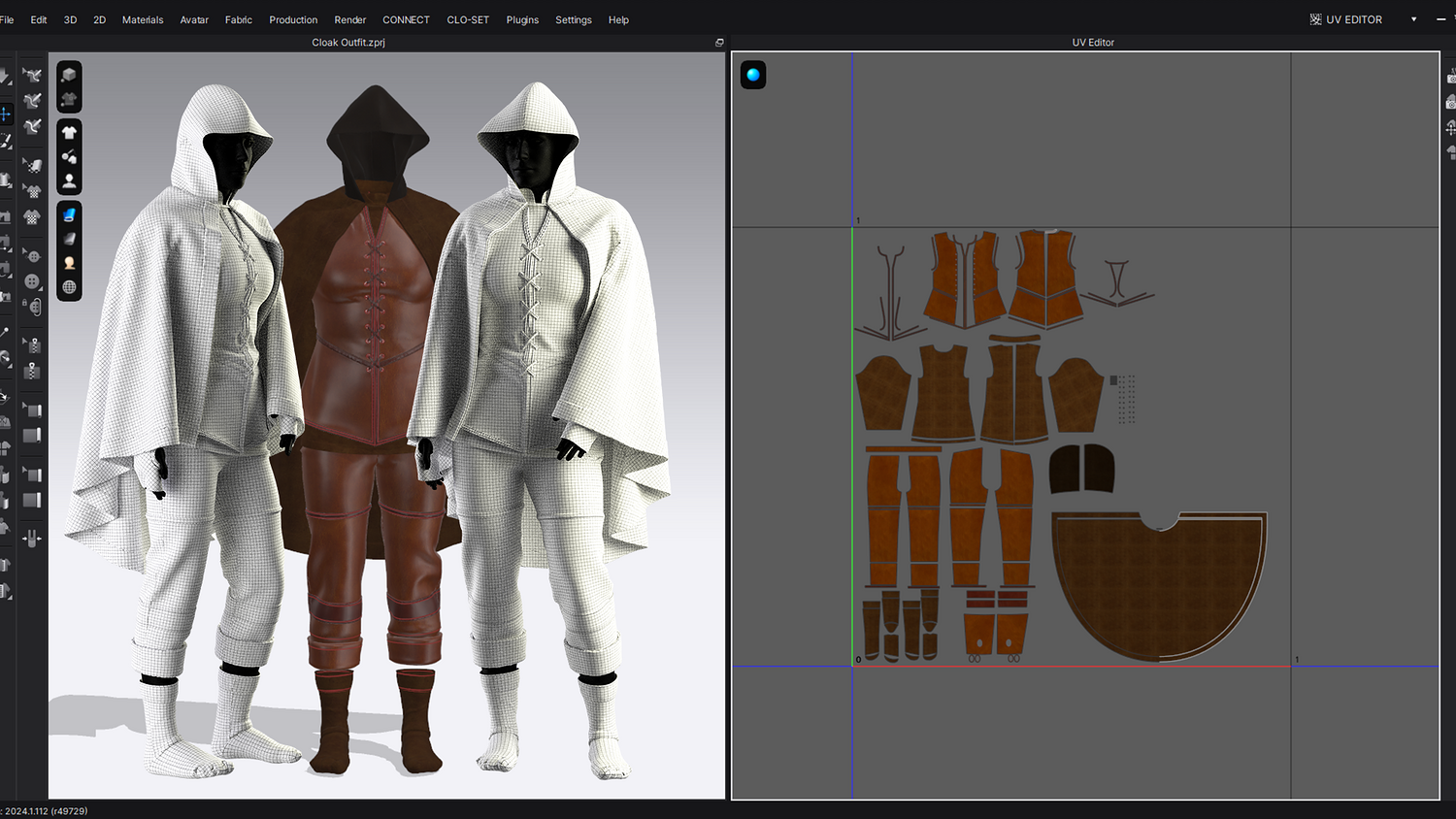Undock the Cloak Outfit 3D window
1456x819 pixels.
(719, 43)
